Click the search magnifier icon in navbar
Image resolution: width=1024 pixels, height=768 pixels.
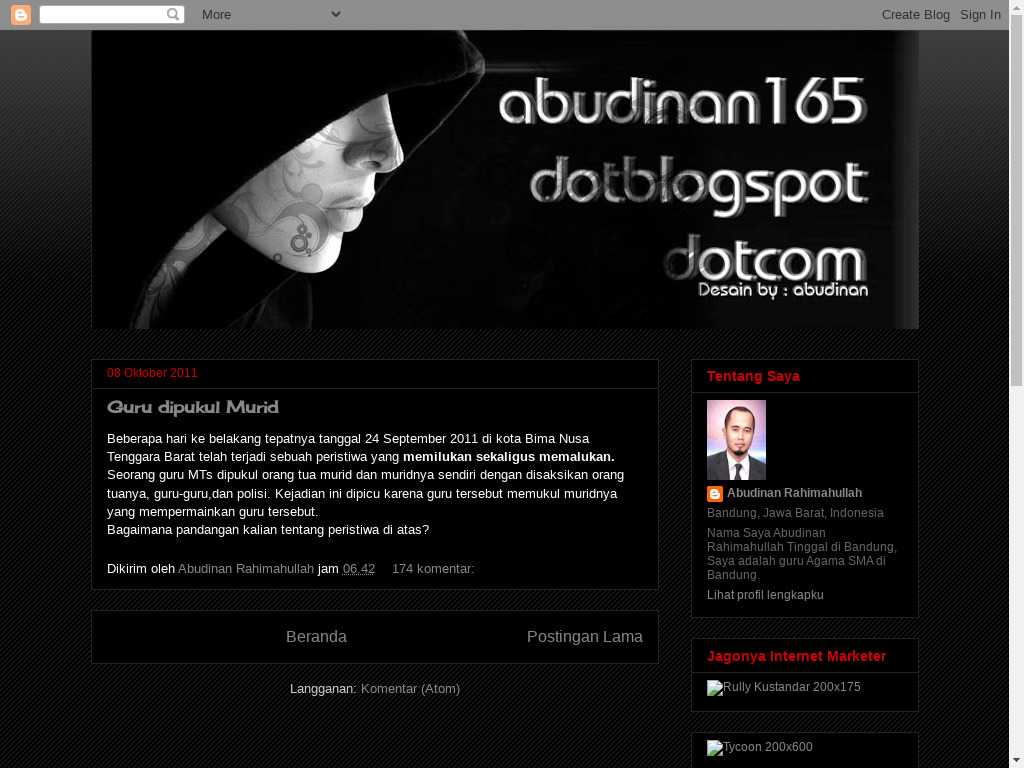click(x=173, y=14)
